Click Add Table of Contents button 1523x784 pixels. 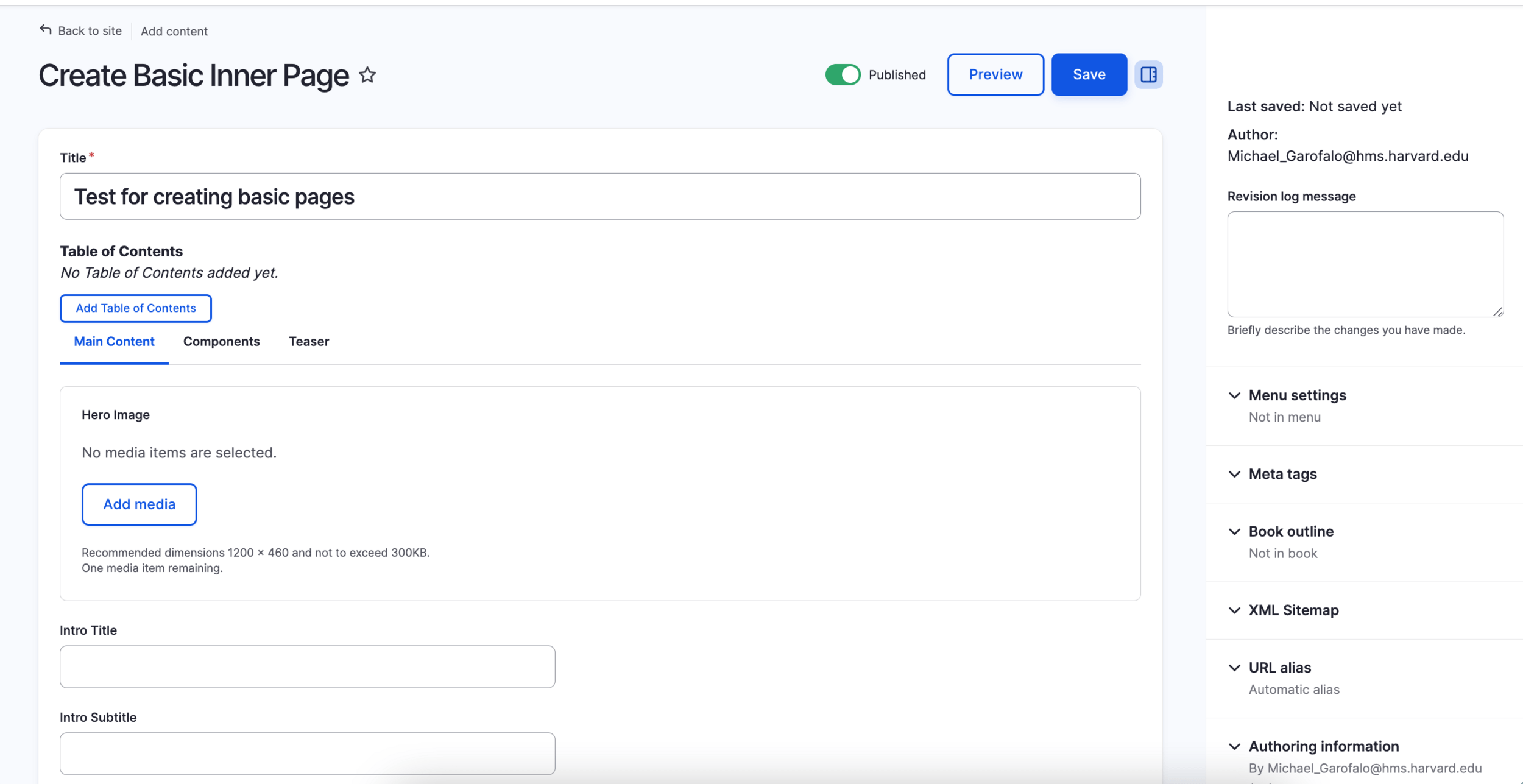(x=135, y=308)
